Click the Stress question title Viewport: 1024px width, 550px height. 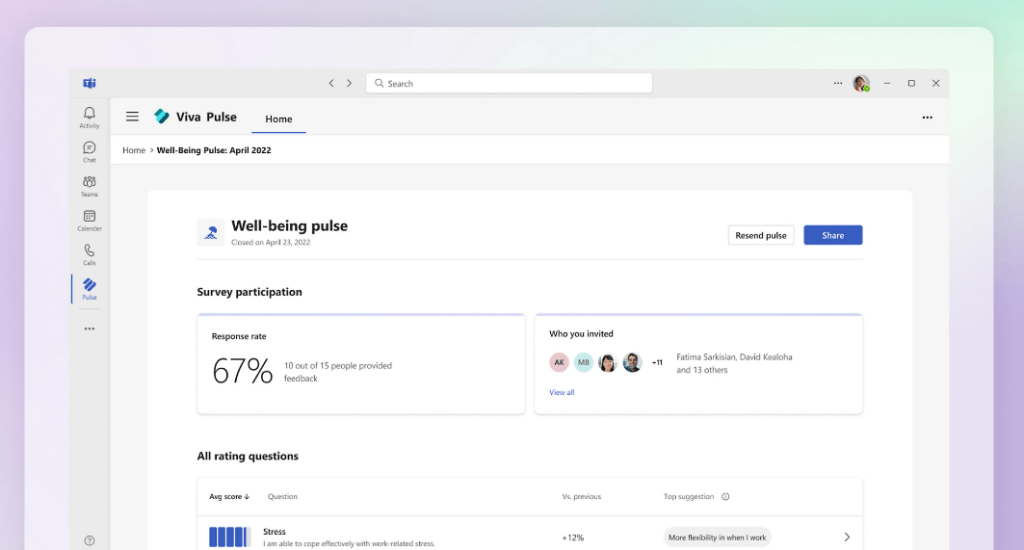coord(274,532)
